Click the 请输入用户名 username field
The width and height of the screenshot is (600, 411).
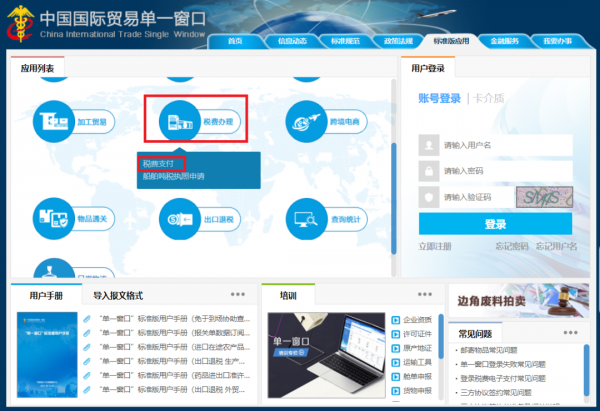tap(495, 145)
